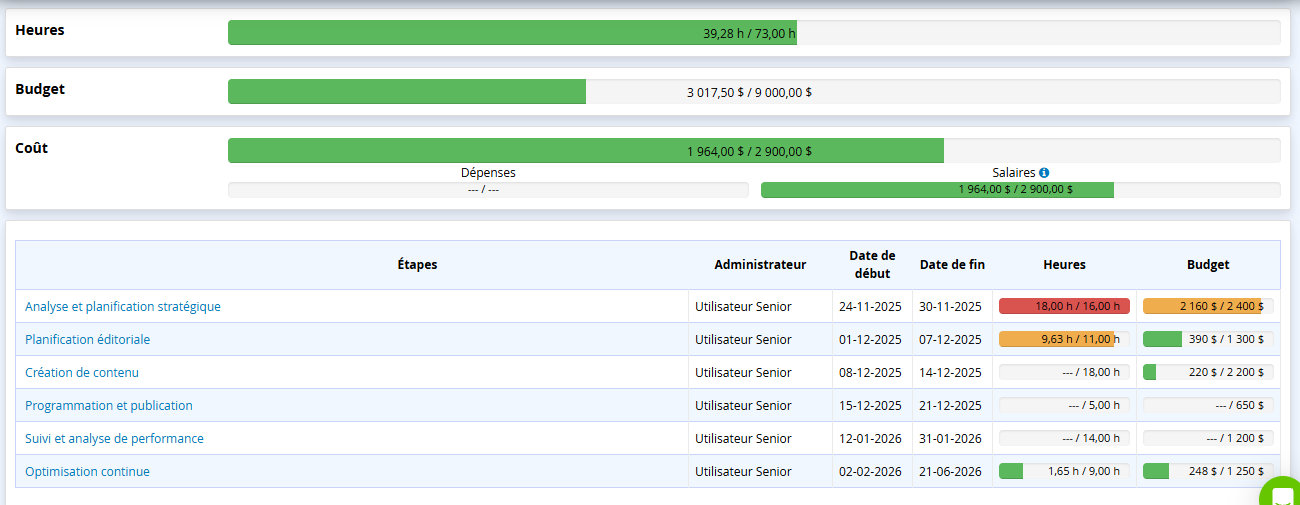Viewport: 1300px width, 505px height.
Task: Click the start date 15-12-2025
Action: coord(870,406)
